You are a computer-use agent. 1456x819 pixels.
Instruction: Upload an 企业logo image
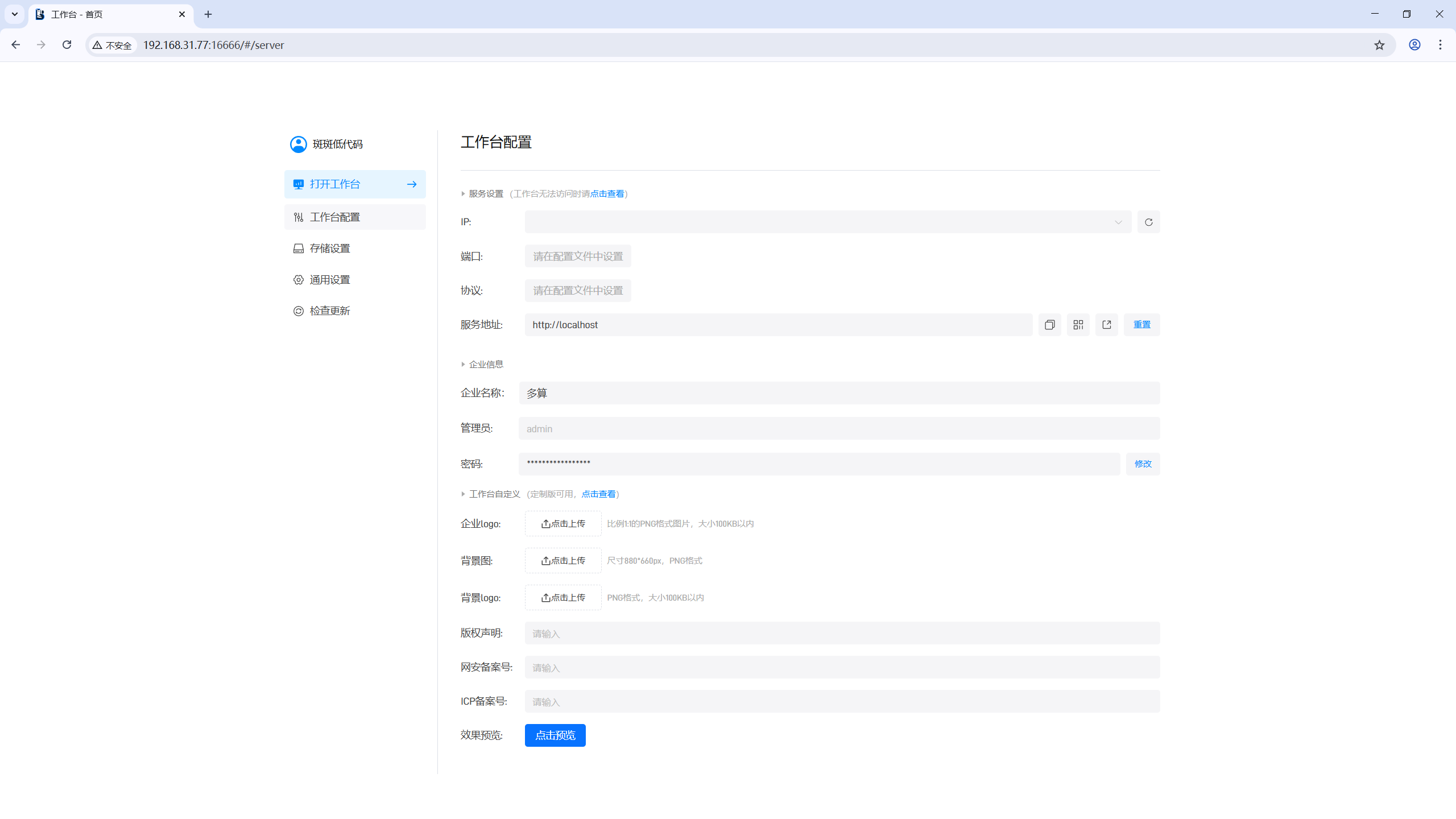(562, 524)
